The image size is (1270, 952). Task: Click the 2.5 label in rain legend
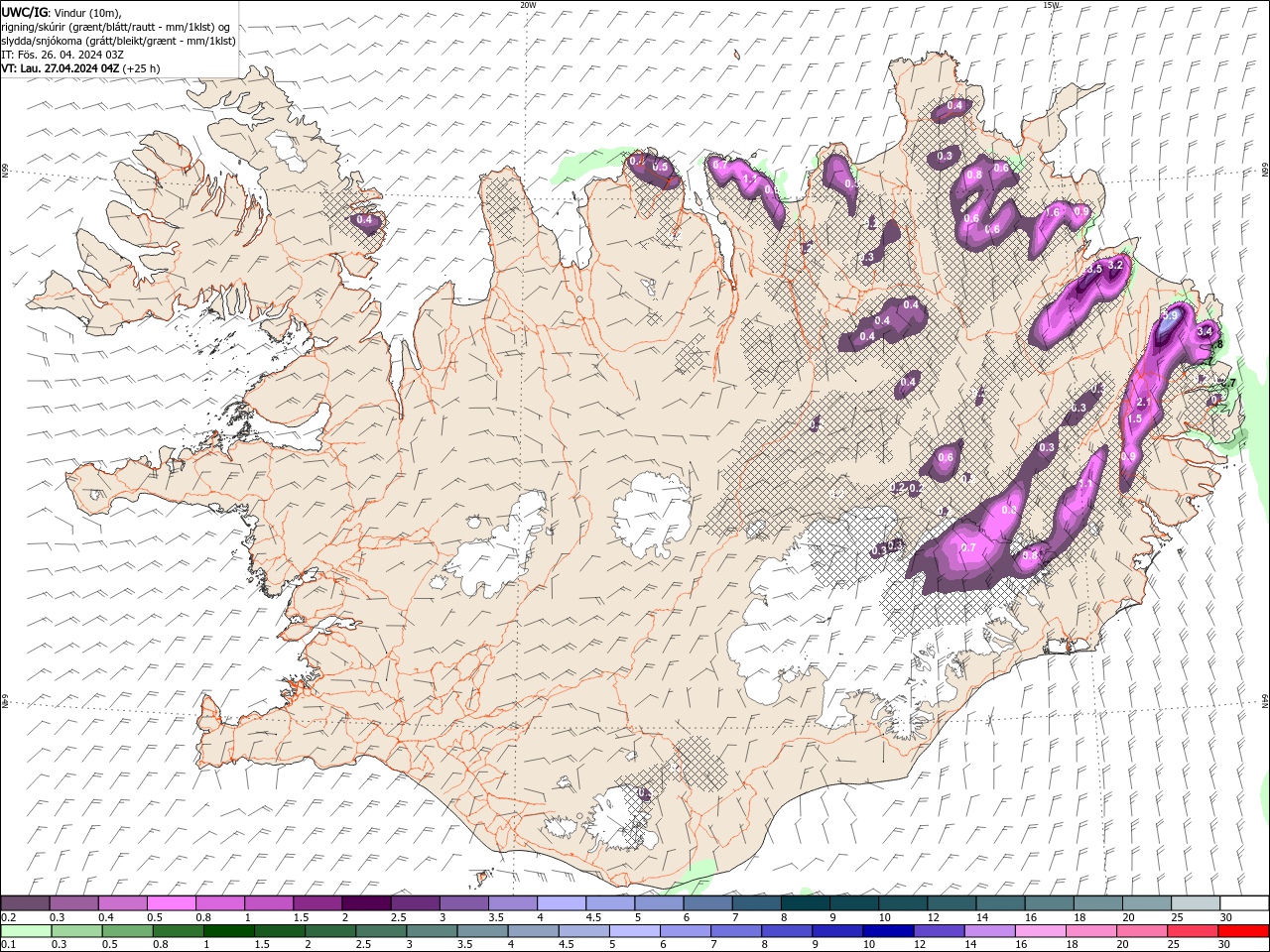click(363, 945)
